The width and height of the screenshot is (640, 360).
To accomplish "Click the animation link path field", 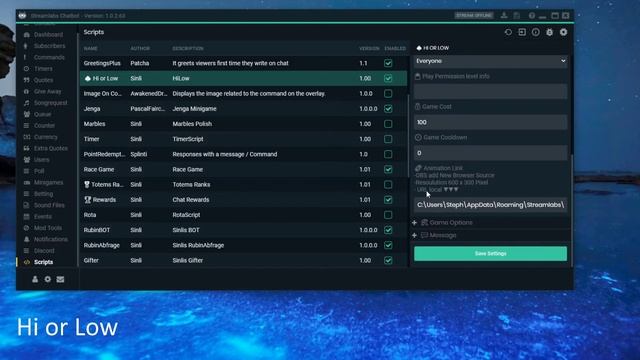I will (x=490, y=204).
